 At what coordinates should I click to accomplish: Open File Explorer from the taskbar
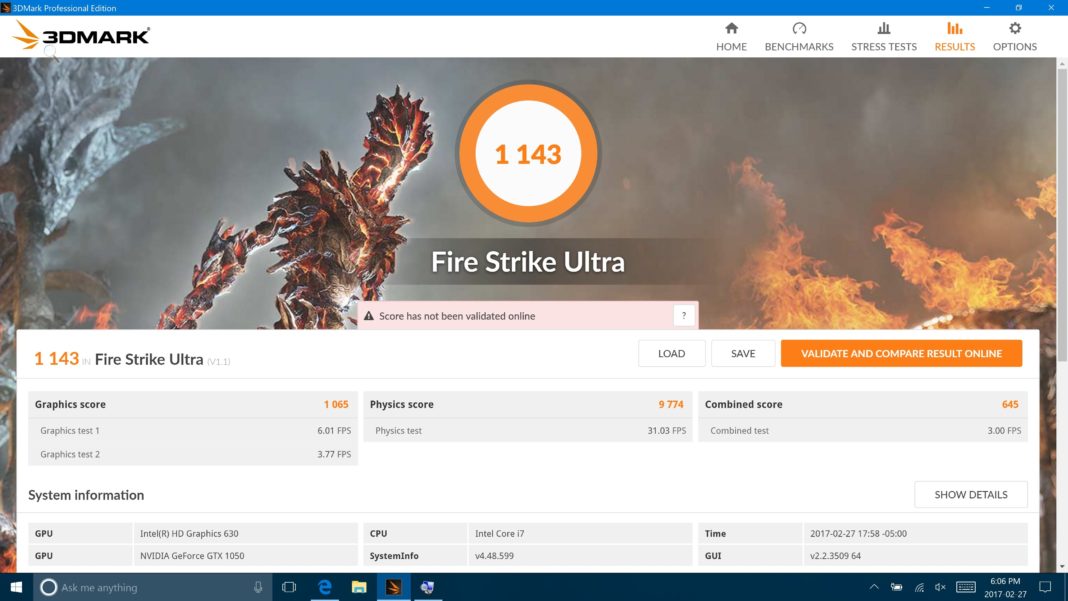[358, 587]
